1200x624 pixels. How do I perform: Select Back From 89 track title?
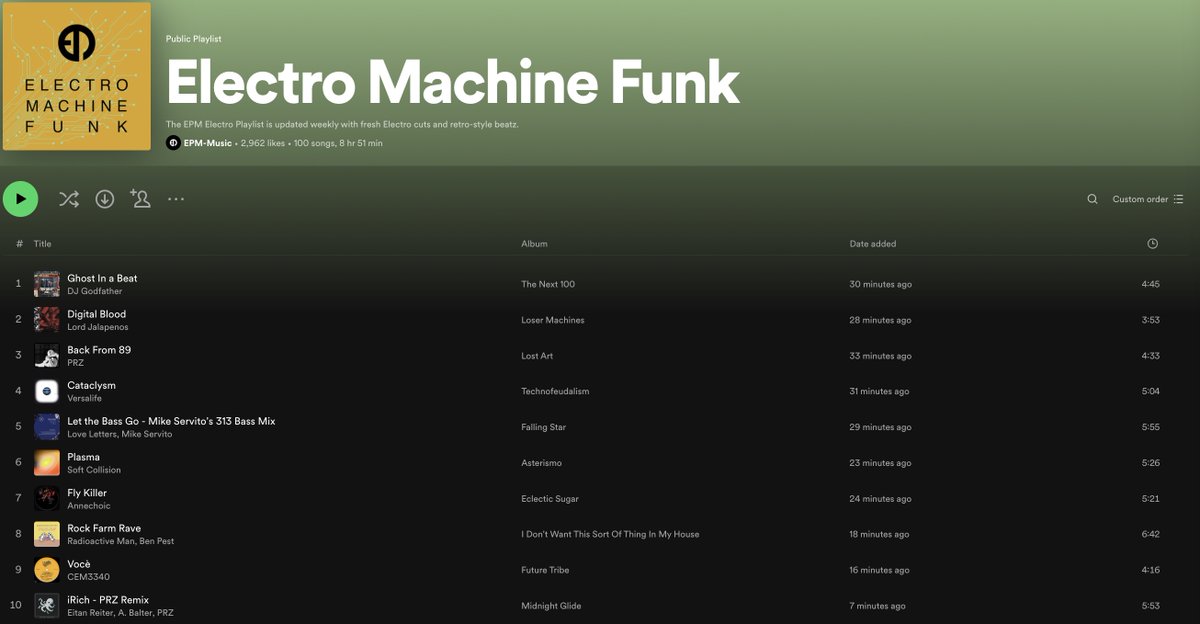pos(99,350)
